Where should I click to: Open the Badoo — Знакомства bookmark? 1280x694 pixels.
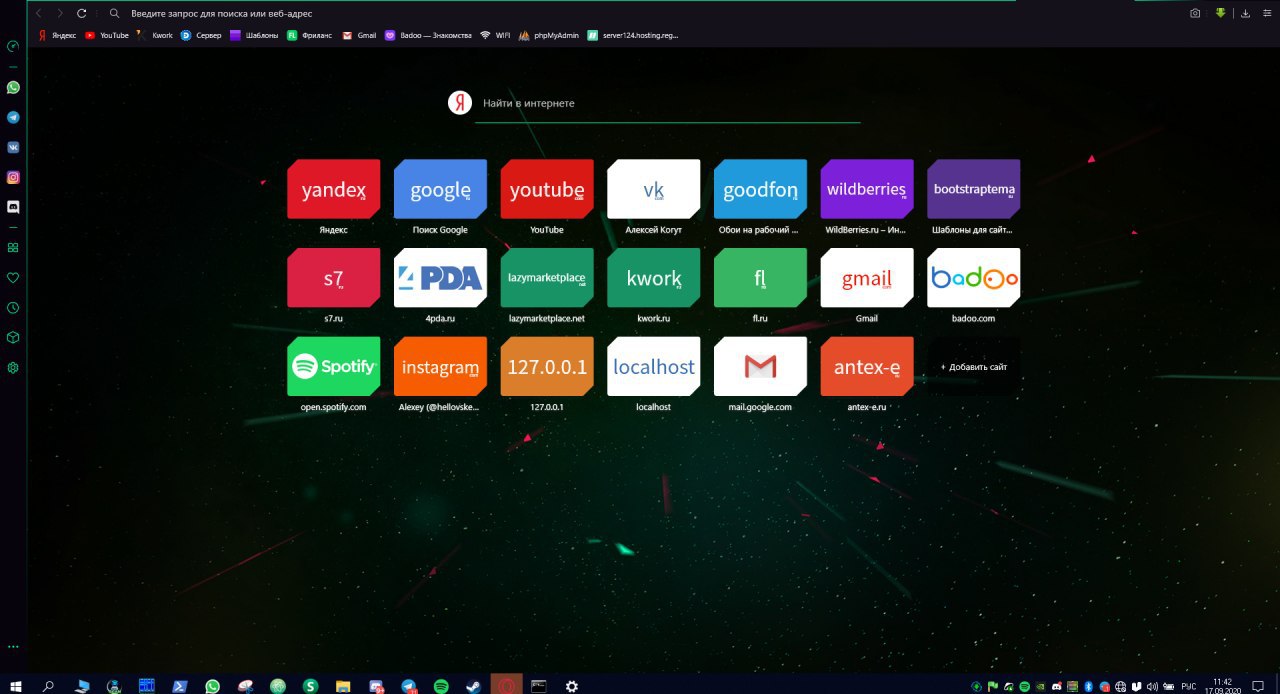[x=428, y=35]
